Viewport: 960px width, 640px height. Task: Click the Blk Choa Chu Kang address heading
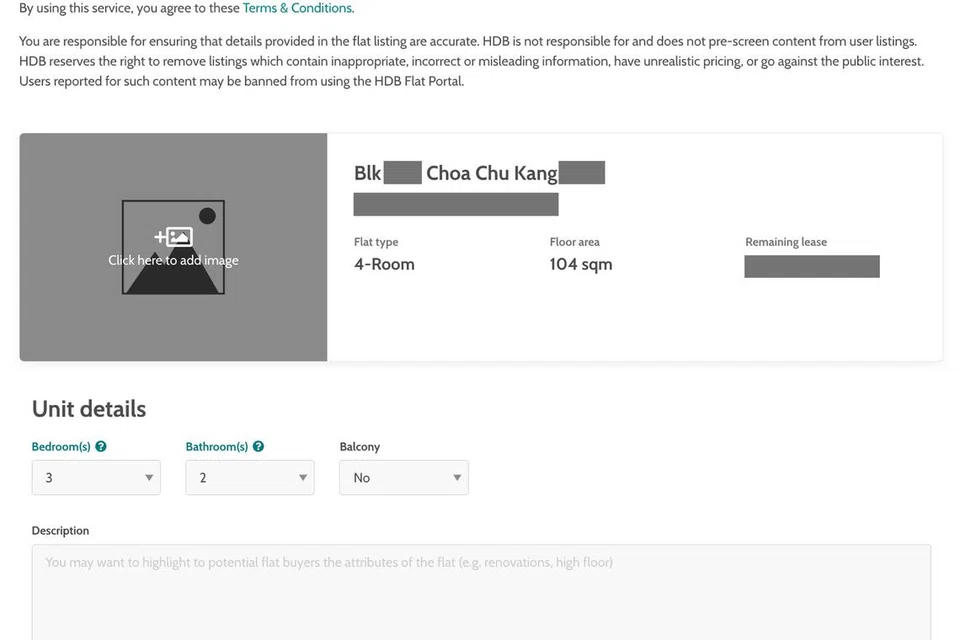(x=479, y=173)
